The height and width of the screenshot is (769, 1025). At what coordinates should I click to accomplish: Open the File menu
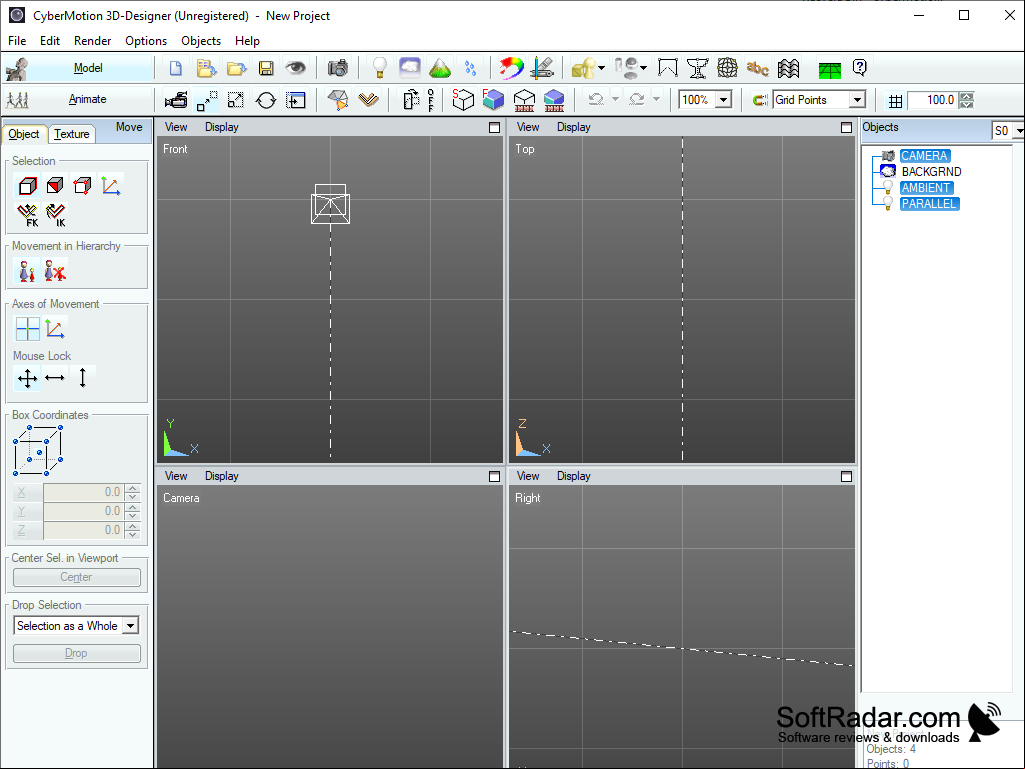pos(17,41)
